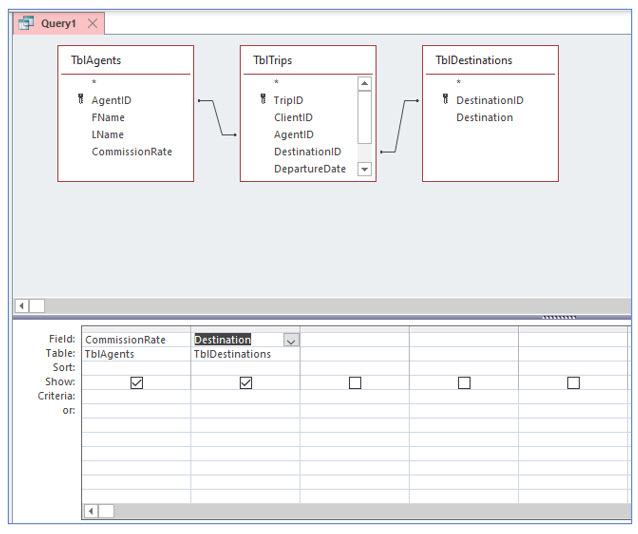Check Show box in fifth grid column
Viewport: 638px width, 534px height.
click(x=574, y=383)
